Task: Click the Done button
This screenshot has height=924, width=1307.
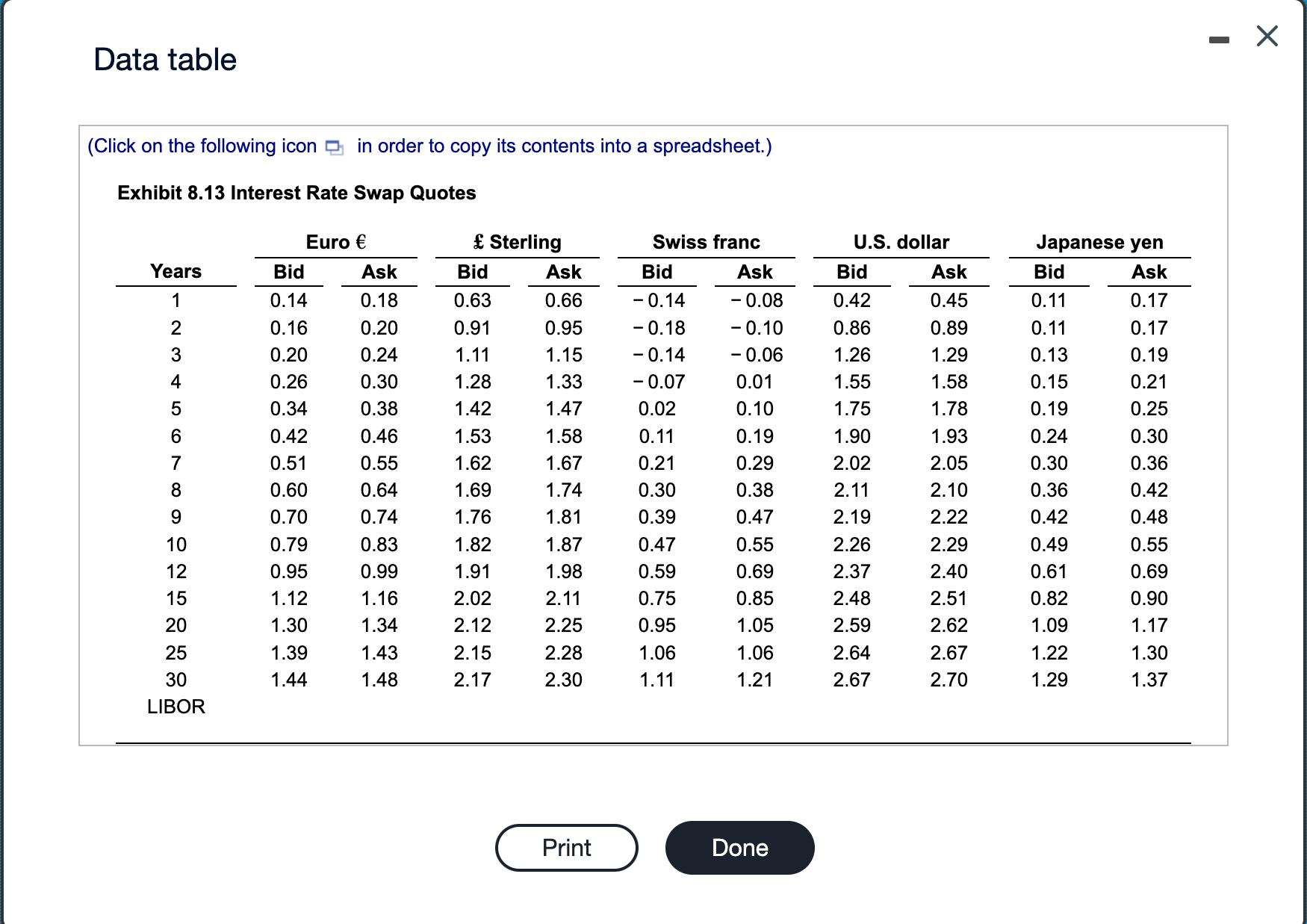Action: click(739, 848)
